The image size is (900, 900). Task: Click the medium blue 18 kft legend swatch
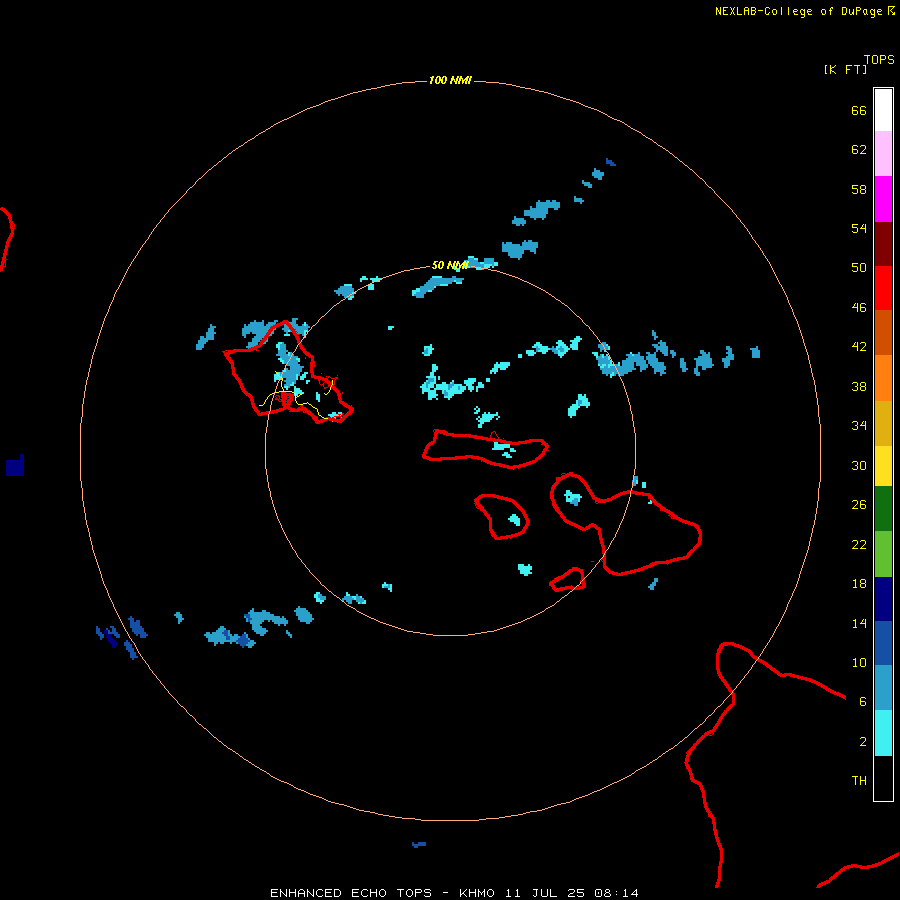pos(883,643)
